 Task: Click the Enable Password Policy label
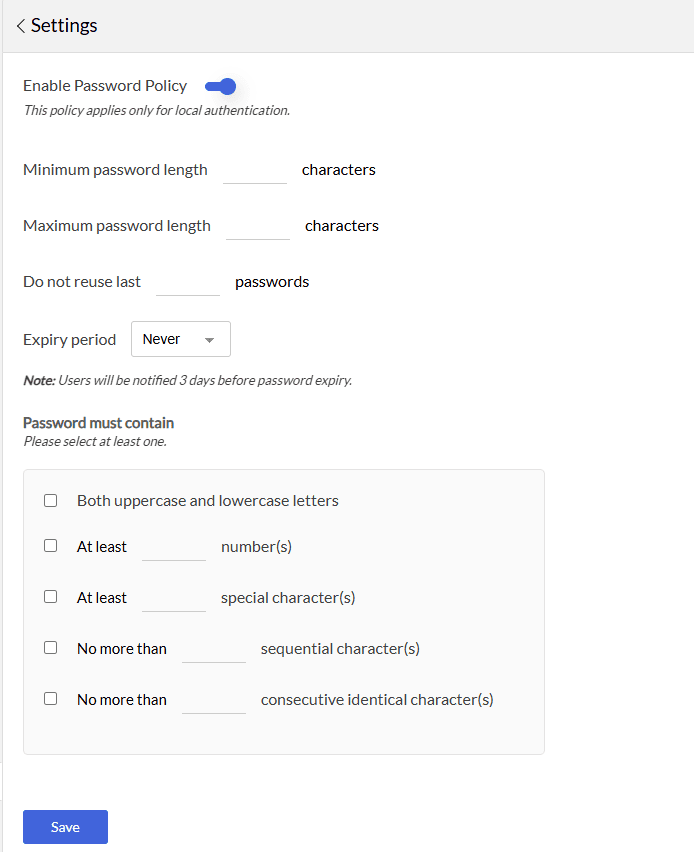(x=105, y=86)
